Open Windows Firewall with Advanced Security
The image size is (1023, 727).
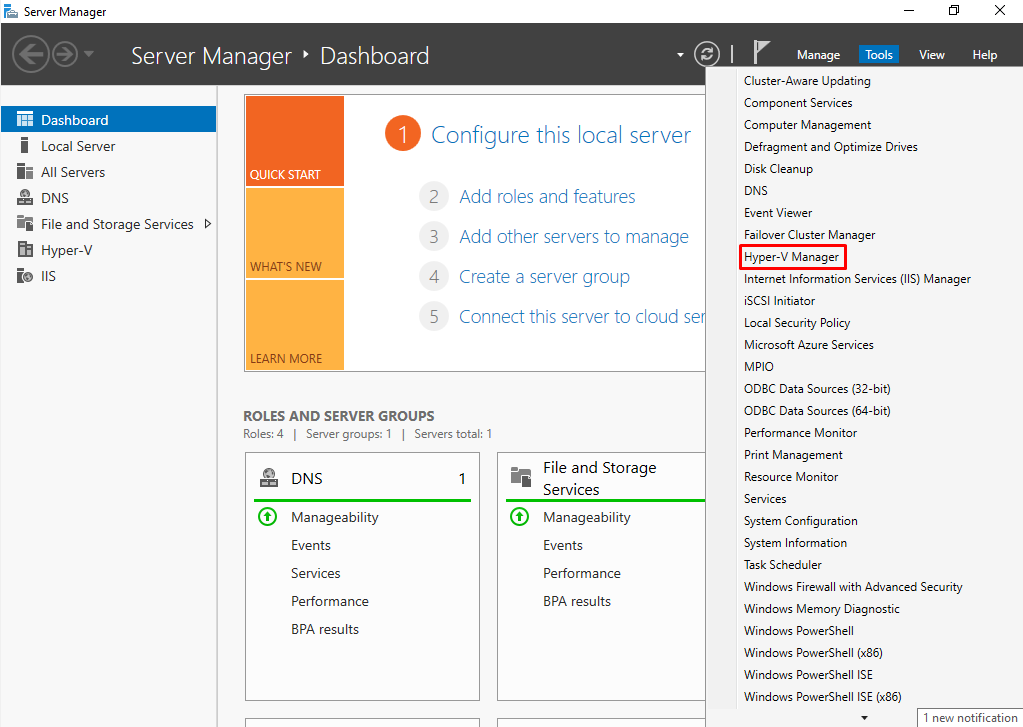853,587
